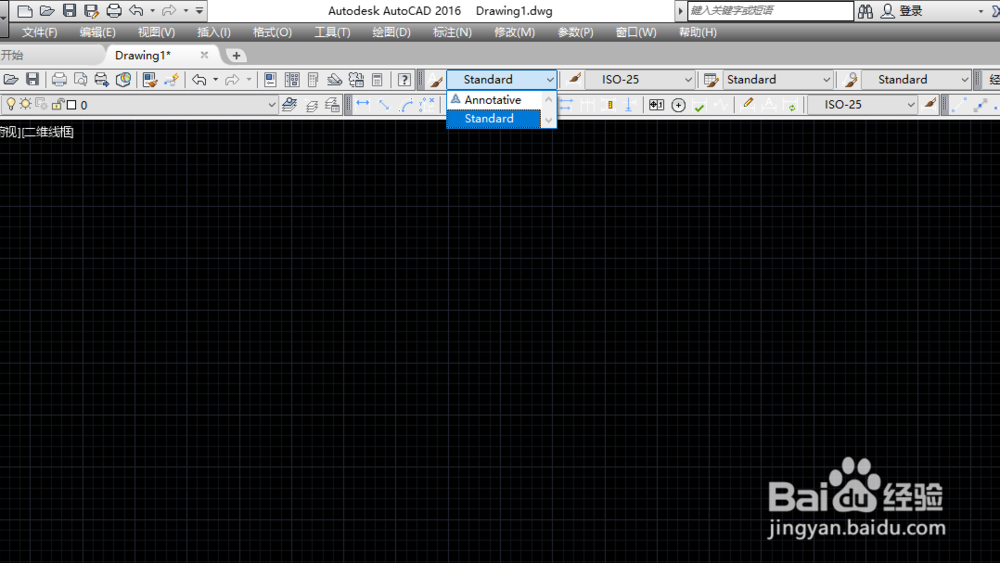Open the Undo history arrow in standard toolbar

pyautogui.click(x=216, y=80)
